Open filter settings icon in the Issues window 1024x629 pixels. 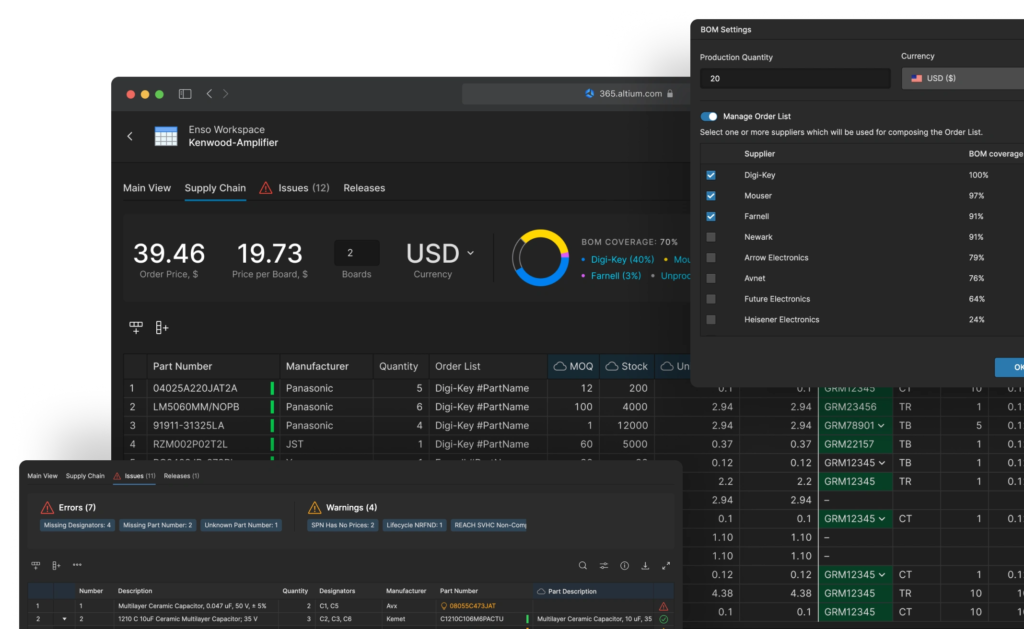(x=603, y=566)
